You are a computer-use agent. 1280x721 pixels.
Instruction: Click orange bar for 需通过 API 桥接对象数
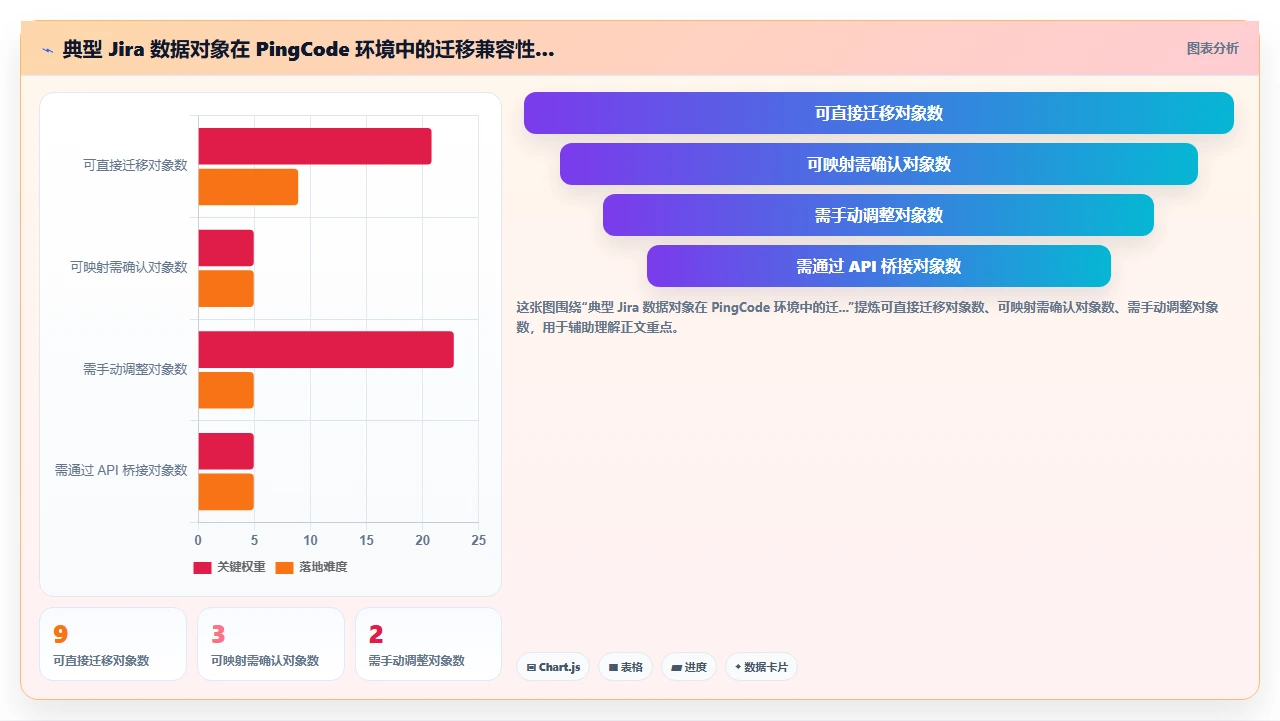(226, 492)
